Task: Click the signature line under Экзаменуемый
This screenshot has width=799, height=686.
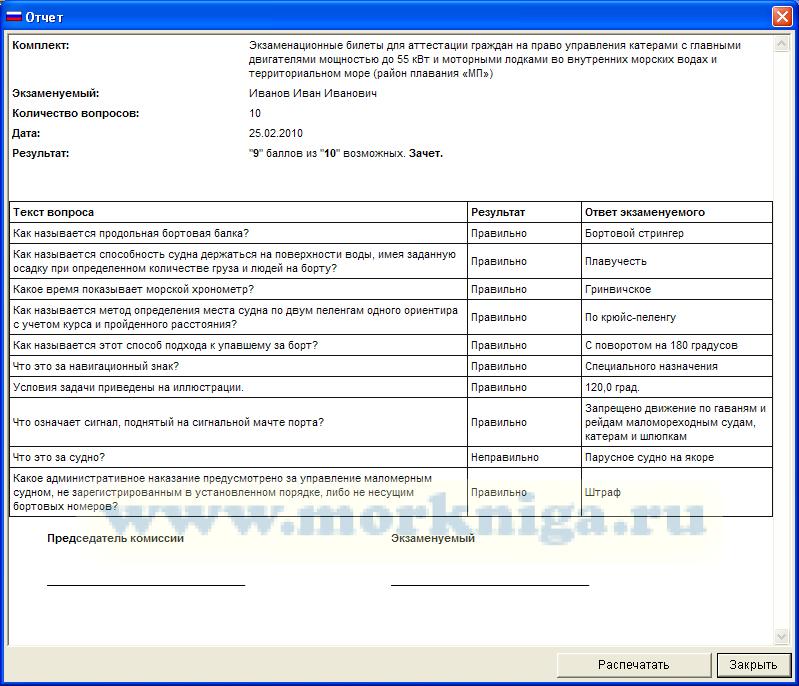Action: (x=489, y=583)
